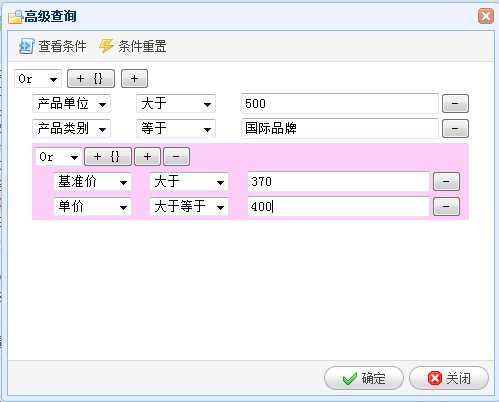Add a condition inside the pink nested group
Screen dimensions: 499x402
coord(147,157)
